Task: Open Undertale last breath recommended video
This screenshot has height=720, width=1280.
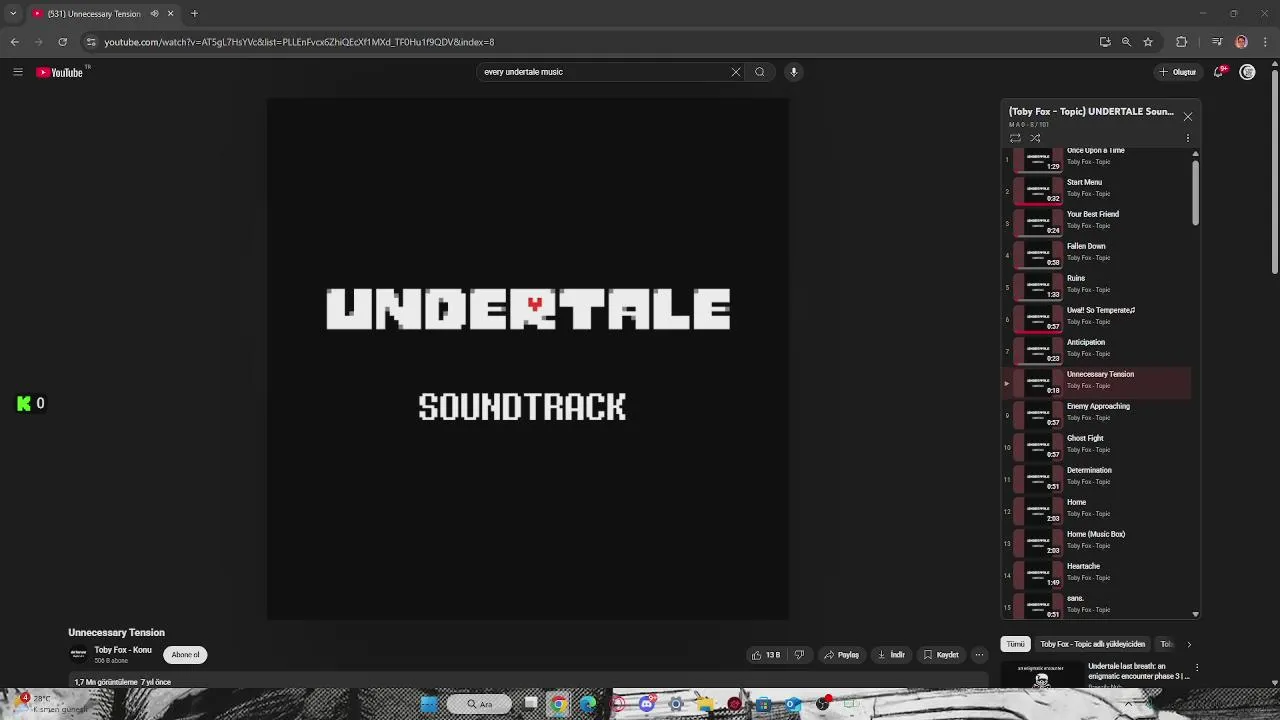Action: coord(1138,671)
